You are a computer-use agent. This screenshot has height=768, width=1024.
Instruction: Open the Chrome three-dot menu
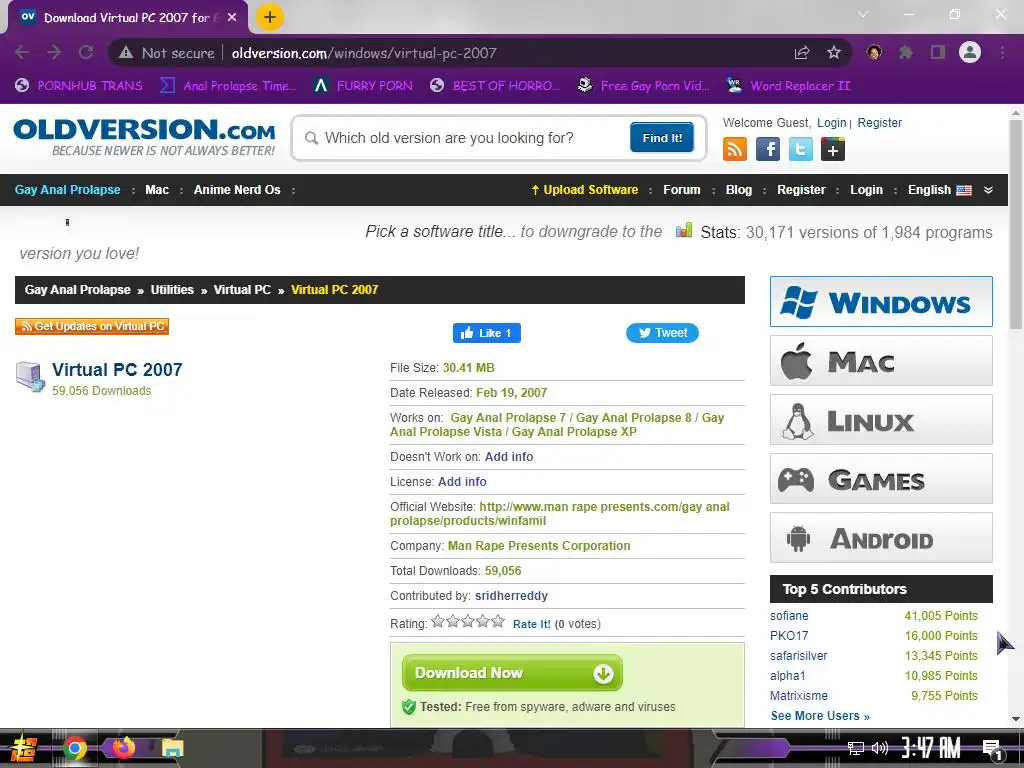tap(1002, 52)
